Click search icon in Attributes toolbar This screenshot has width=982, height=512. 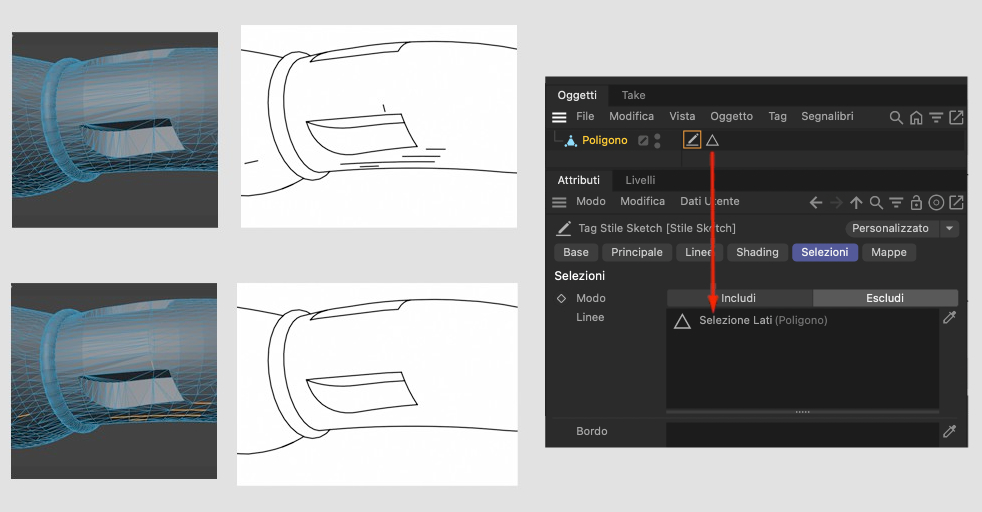876,202
